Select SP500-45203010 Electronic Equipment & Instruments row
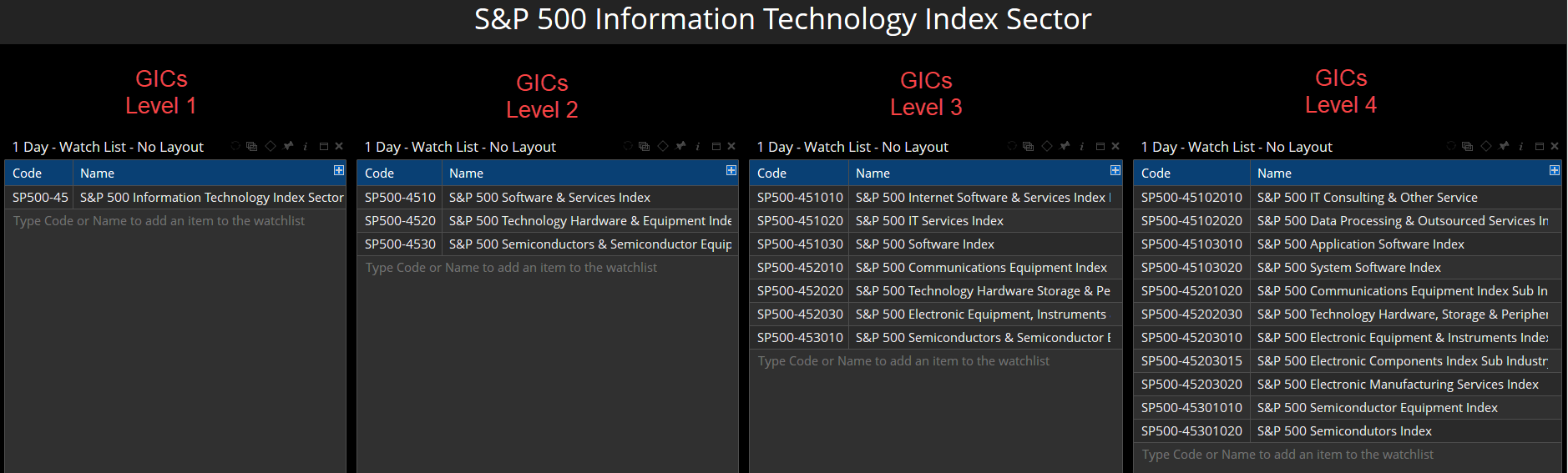This screenshot has height=473, width=1568. click(x=1348, y=338)
